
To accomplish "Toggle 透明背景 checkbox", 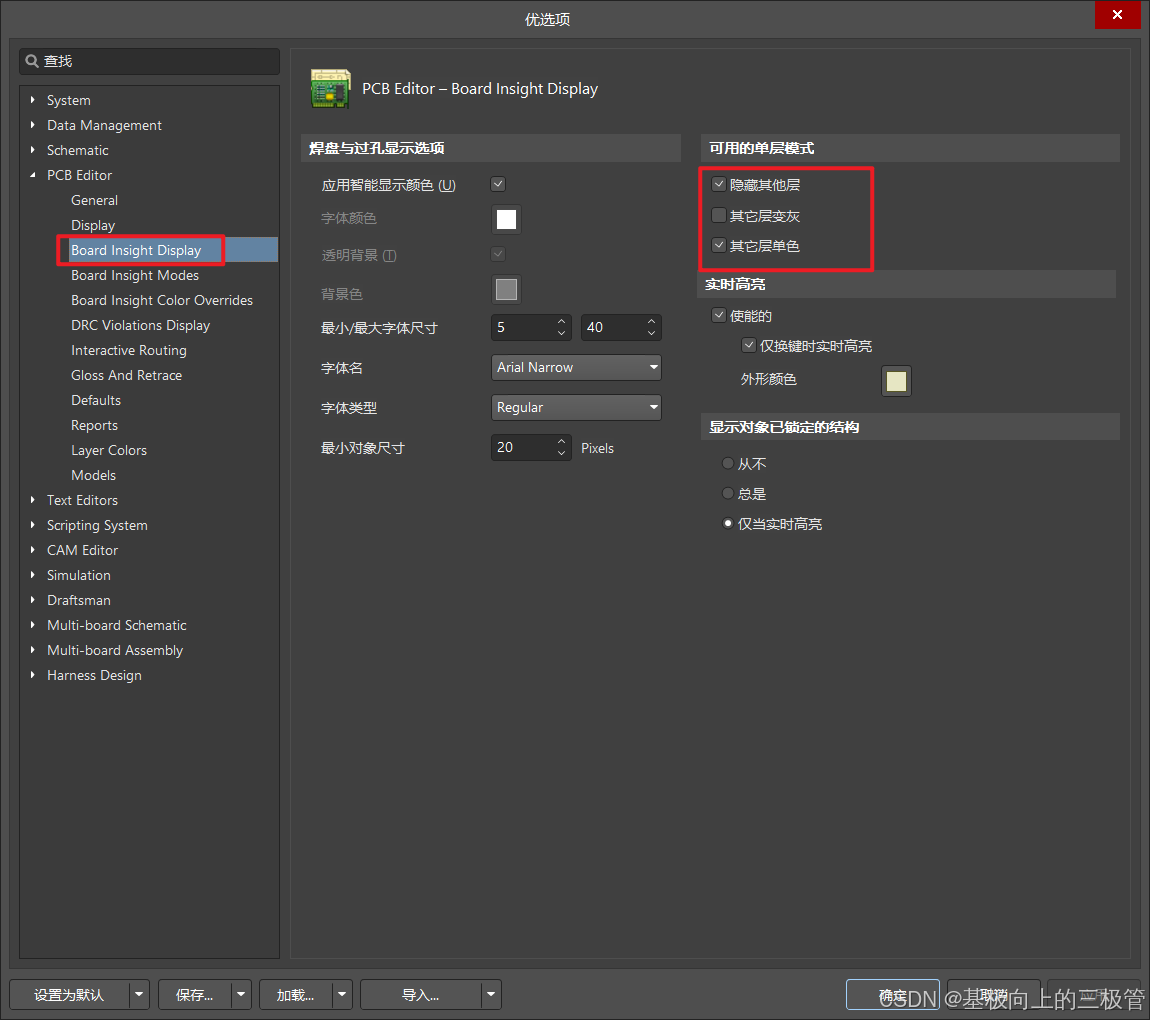I will click(x=498, y=254).
